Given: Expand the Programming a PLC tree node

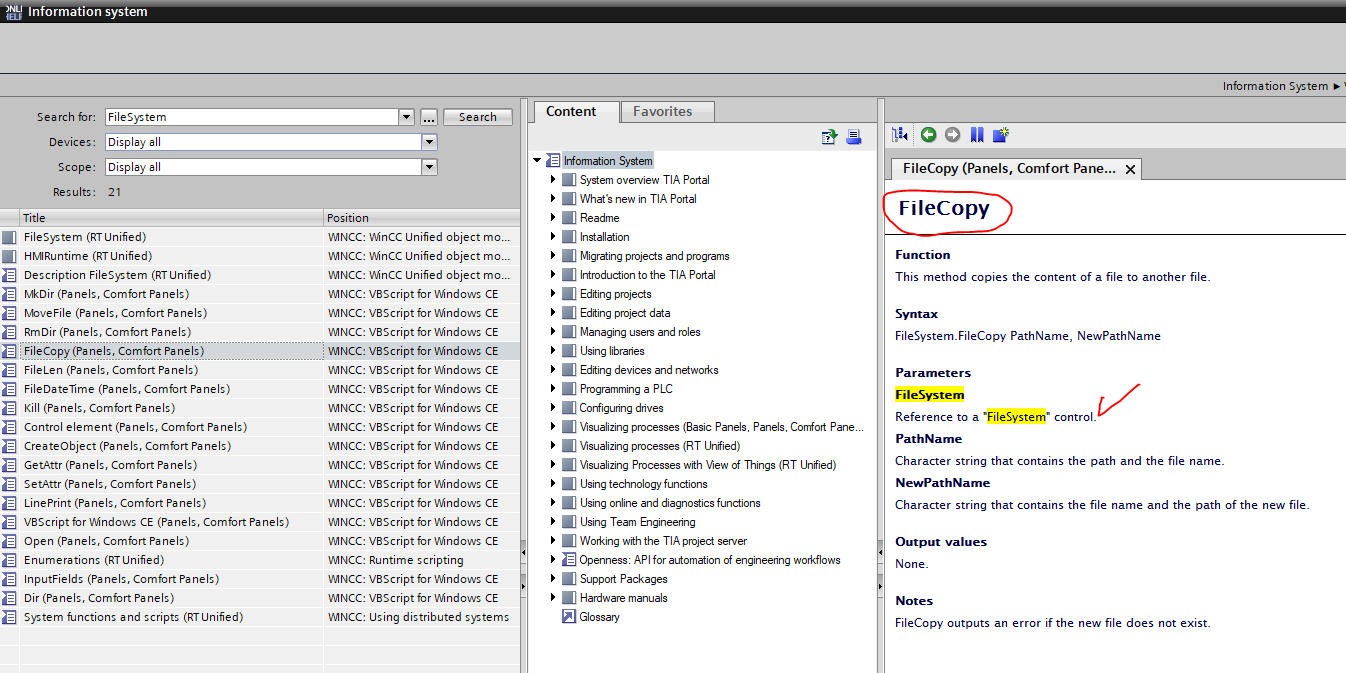Looking at the screenshot, I should [553, 389].
